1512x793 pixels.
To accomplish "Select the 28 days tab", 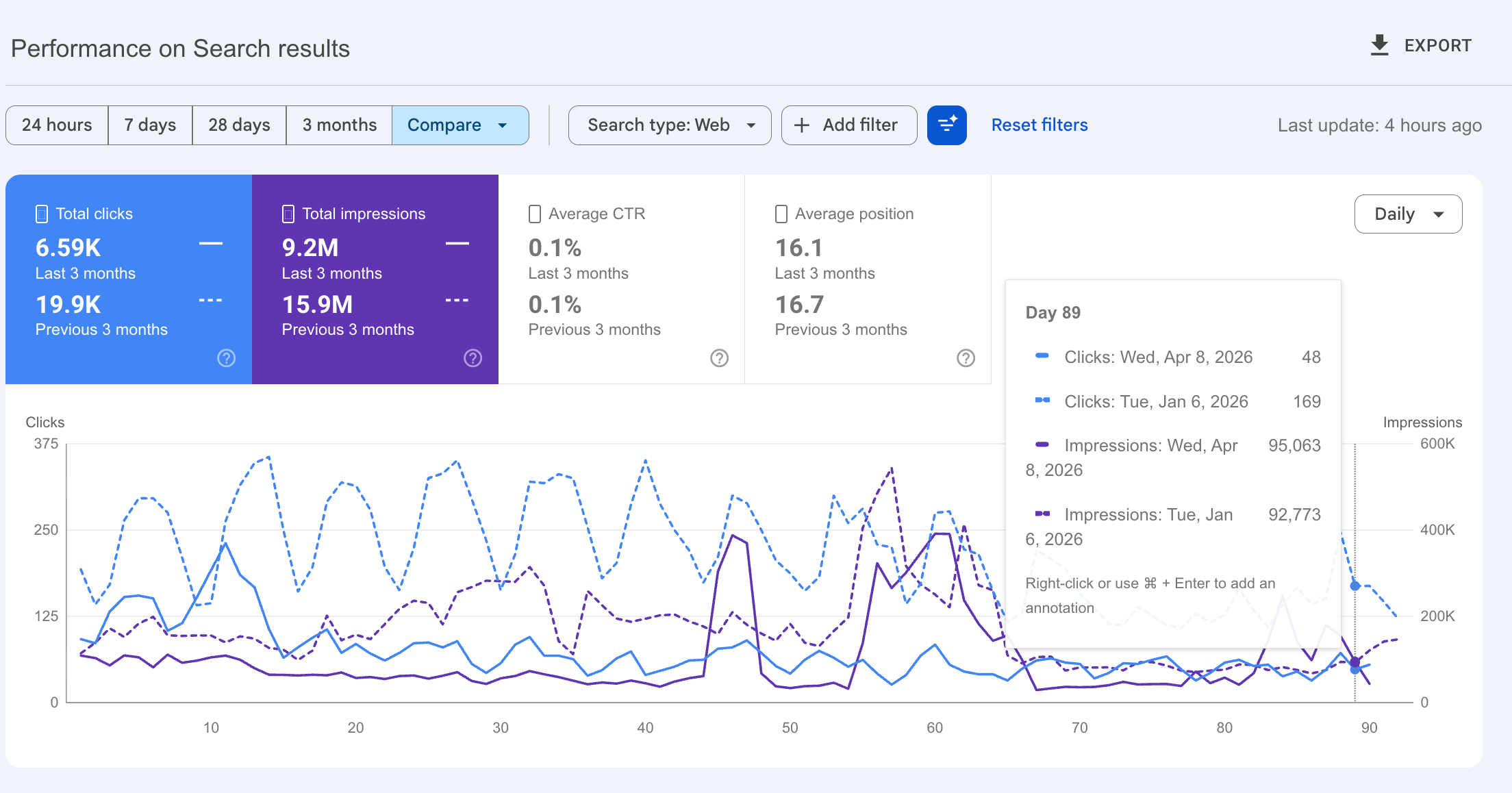I will pos(239,125).
